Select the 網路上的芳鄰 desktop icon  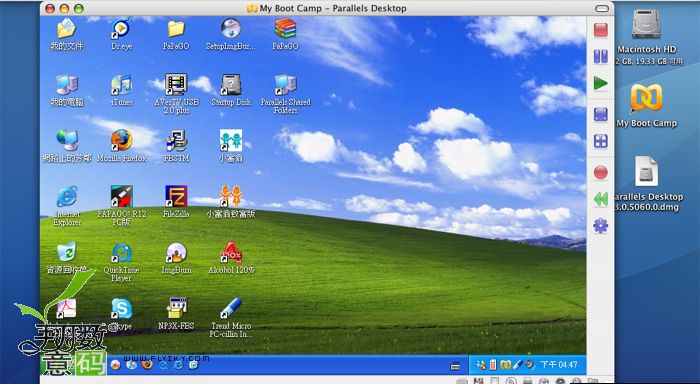coord(67,146)
